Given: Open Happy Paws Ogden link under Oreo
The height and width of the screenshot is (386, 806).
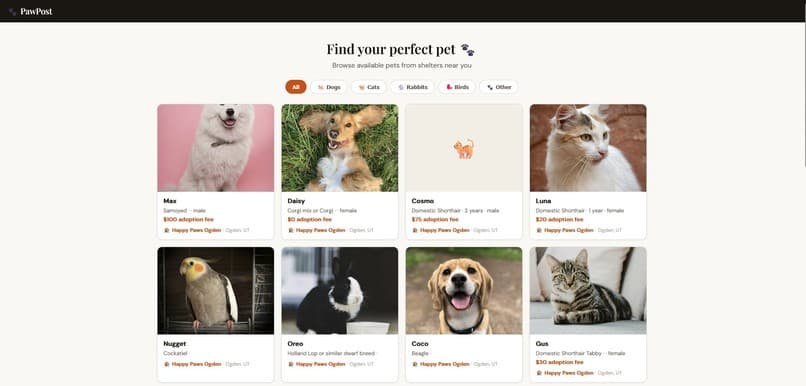Looking at the screenshot, I should 320,364.
